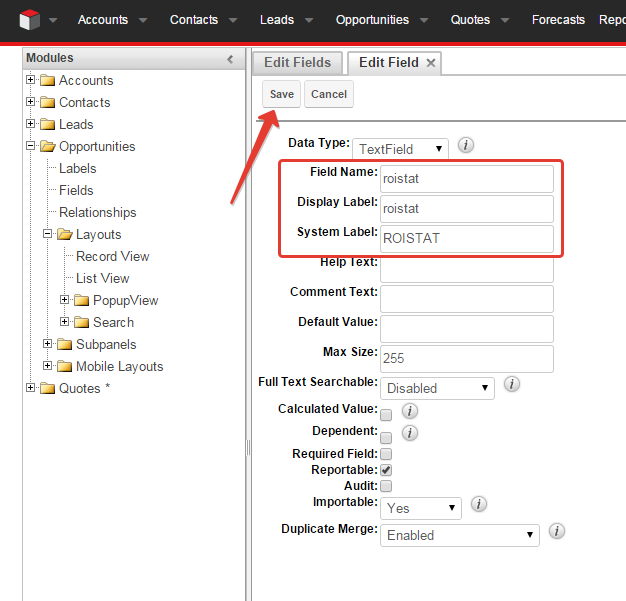The width and height of the screenshot is (626, 601).
Task: Open List View layout
Action: (103, 278)
